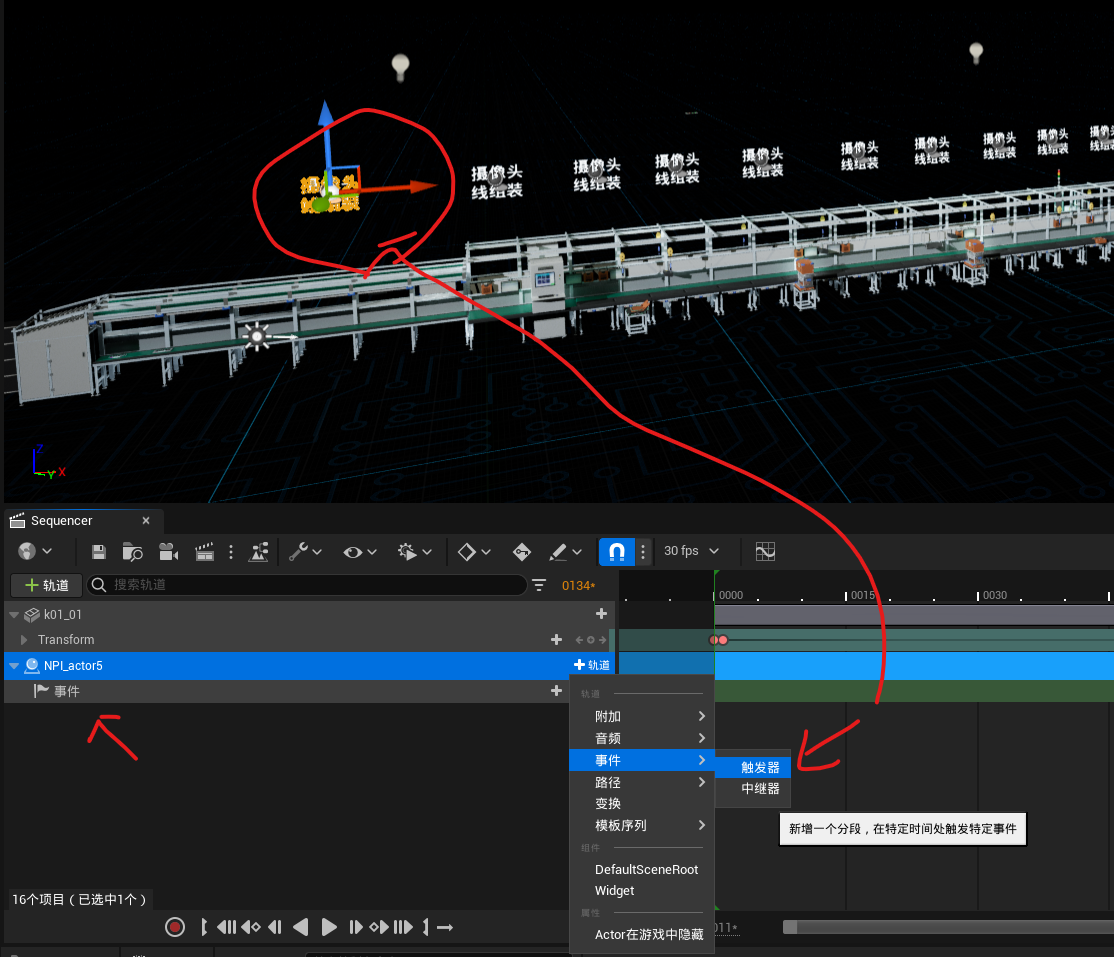1114x957 pixels.
Task: Click the +轨道 button on NPI_actor5
Action: click(592, 665)
